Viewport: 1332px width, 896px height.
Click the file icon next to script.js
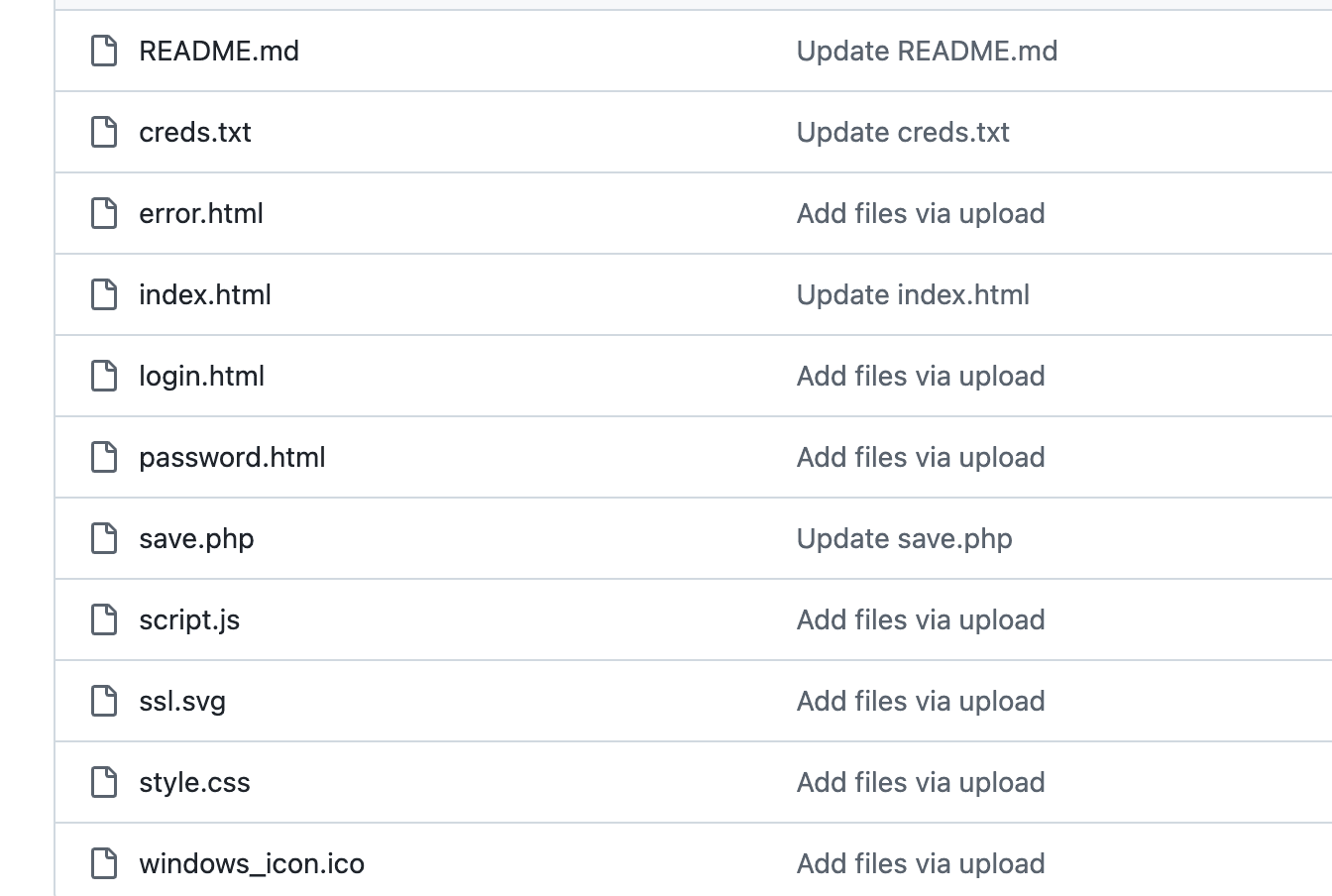pos(104,619)
